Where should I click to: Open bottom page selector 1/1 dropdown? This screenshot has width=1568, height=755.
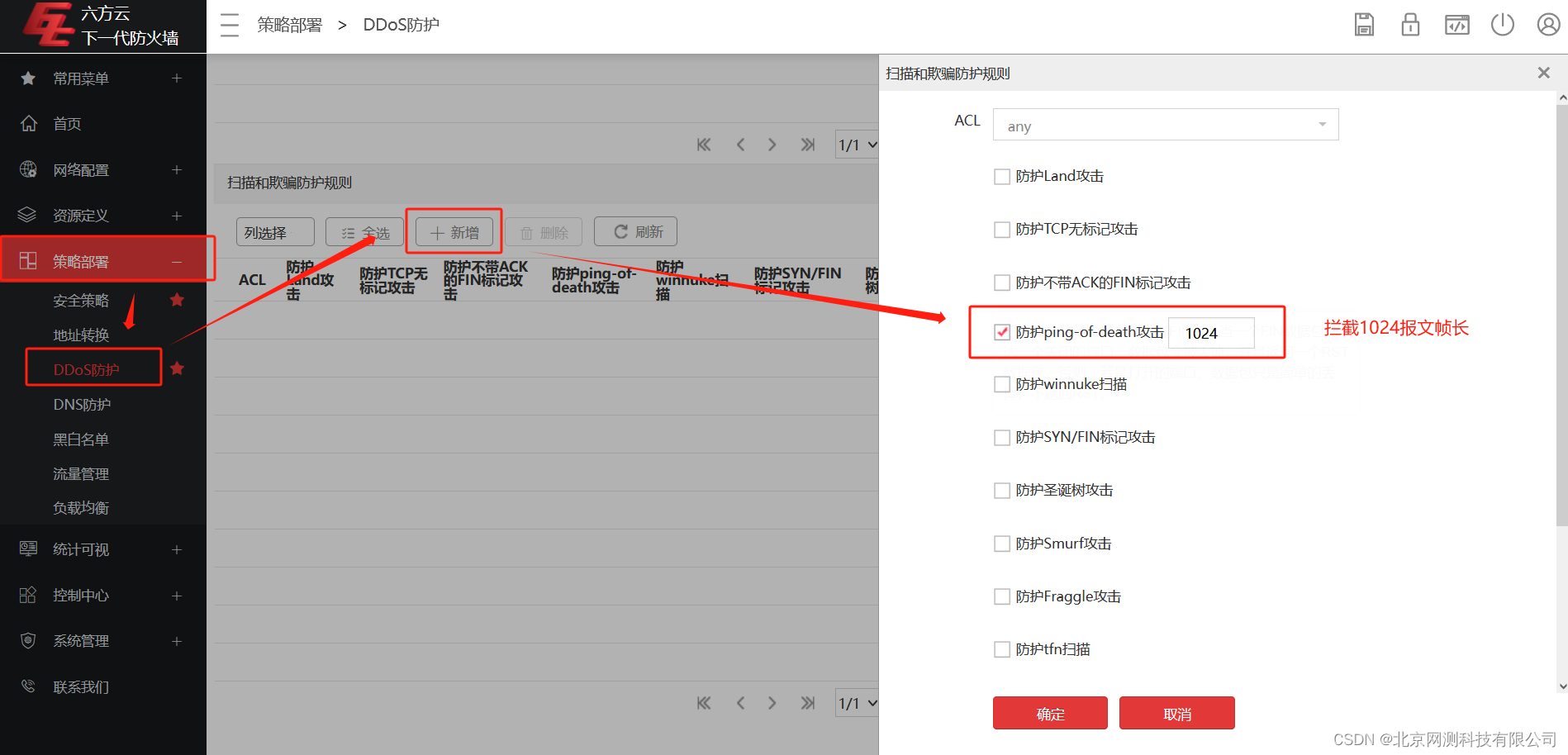click(857, 703)
